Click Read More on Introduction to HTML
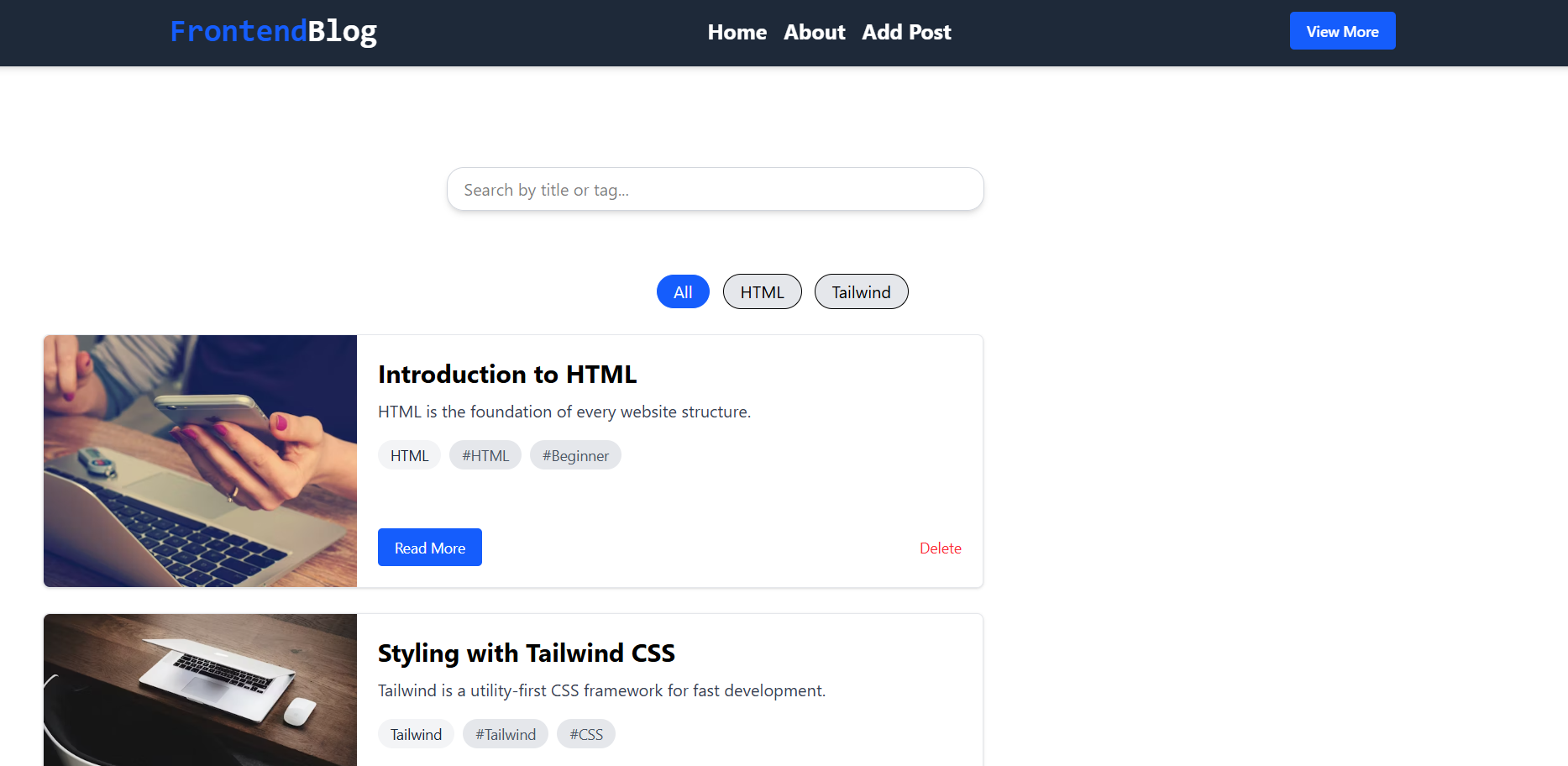 click(429, 547)
